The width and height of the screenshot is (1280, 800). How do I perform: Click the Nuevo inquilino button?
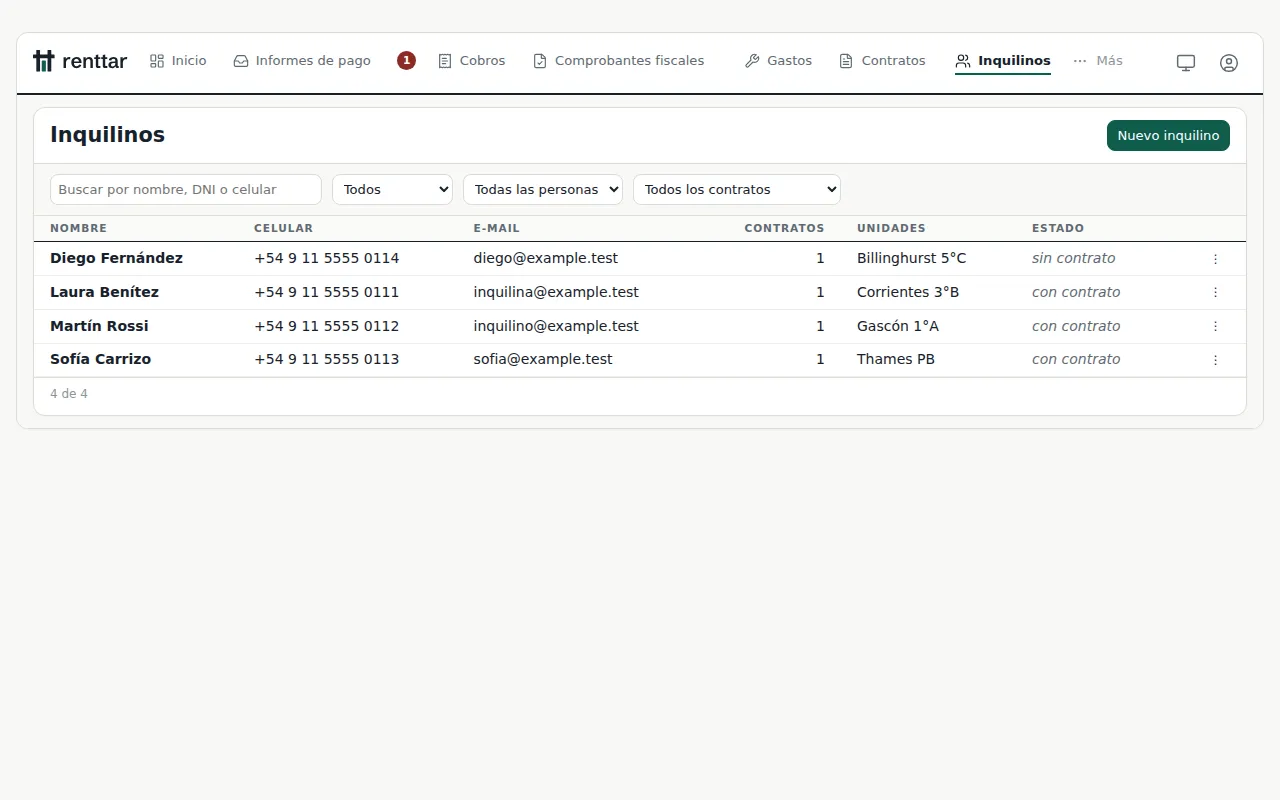point(1168,136)
